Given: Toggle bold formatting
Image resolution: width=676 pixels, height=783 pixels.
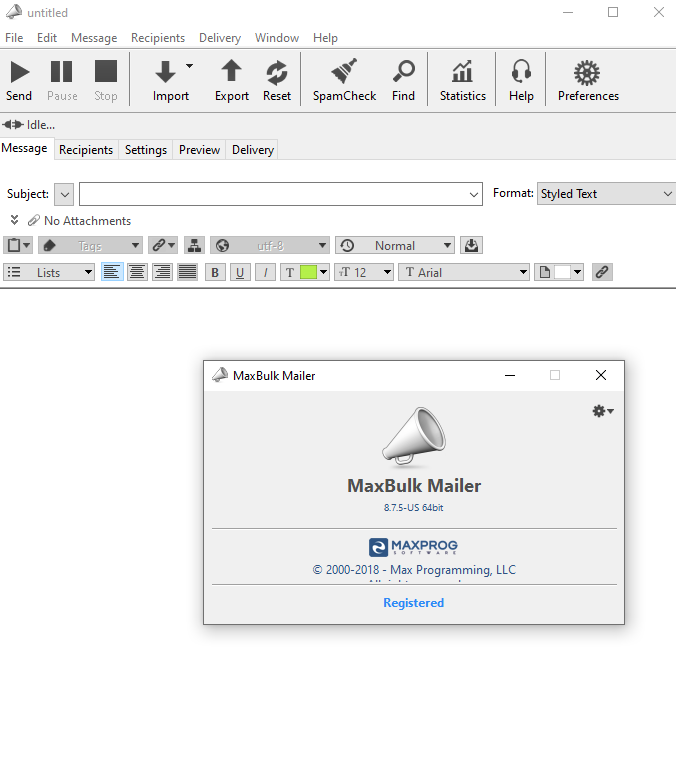Looking at the screenshot, I should pos(215,272).
